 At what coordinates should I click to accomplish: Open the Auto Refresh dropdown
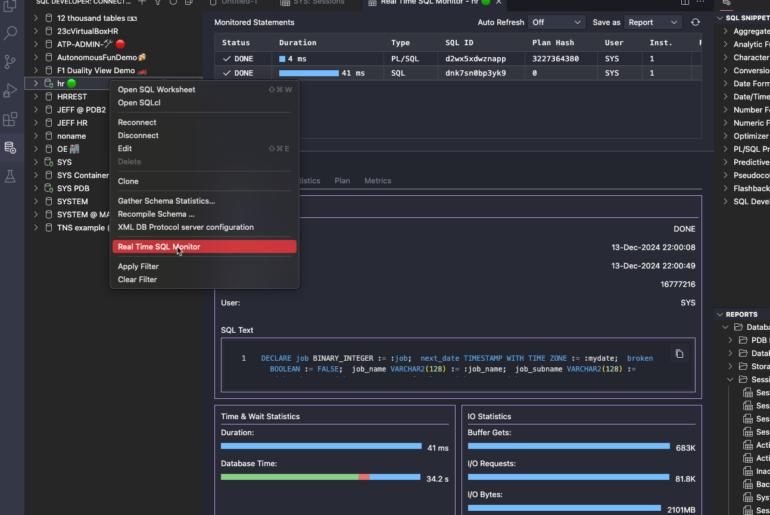pos(556,22)
